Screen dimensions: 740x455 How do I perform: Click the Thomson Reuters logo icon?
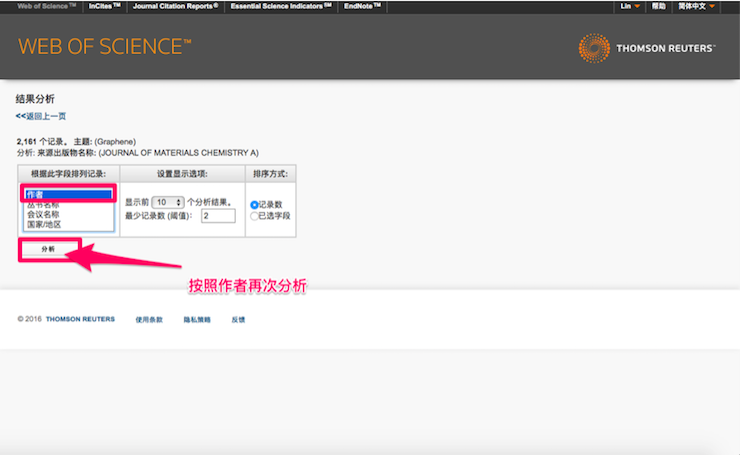point(594,47)
